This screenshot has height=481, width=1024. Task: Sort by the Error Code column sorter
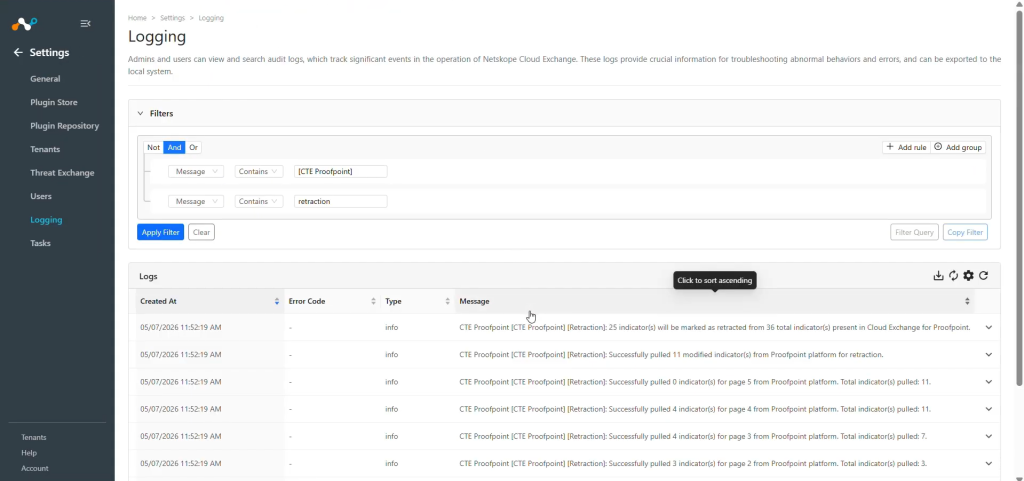point(374,302)
